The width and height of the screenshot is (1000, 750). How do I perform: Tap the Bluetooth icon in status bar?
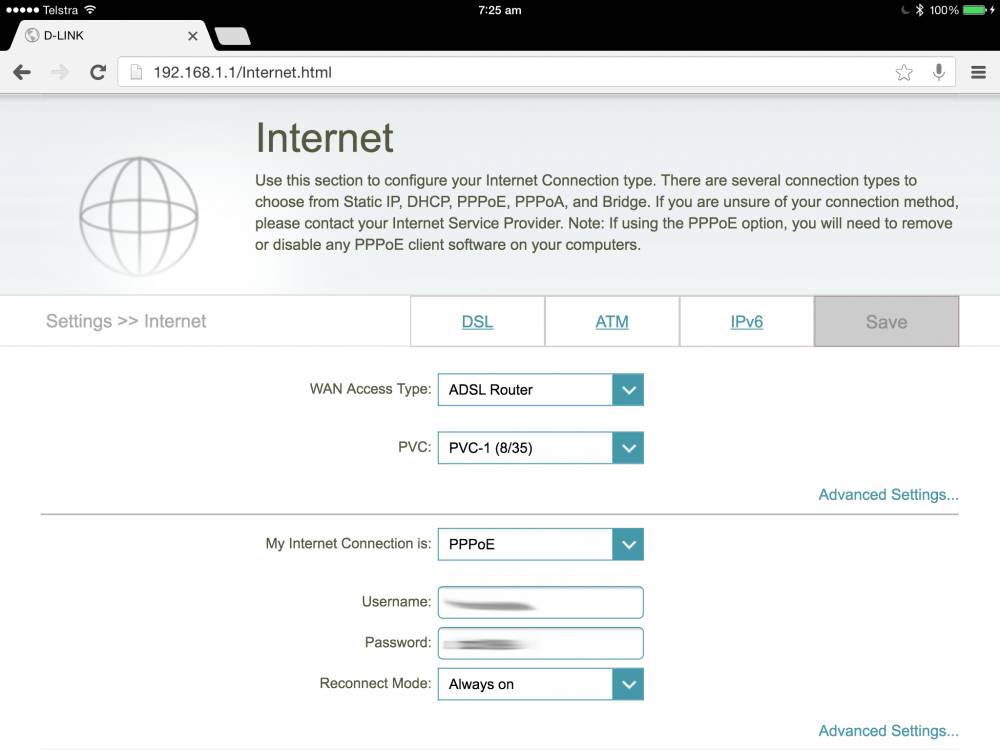(x=919, y=10)
